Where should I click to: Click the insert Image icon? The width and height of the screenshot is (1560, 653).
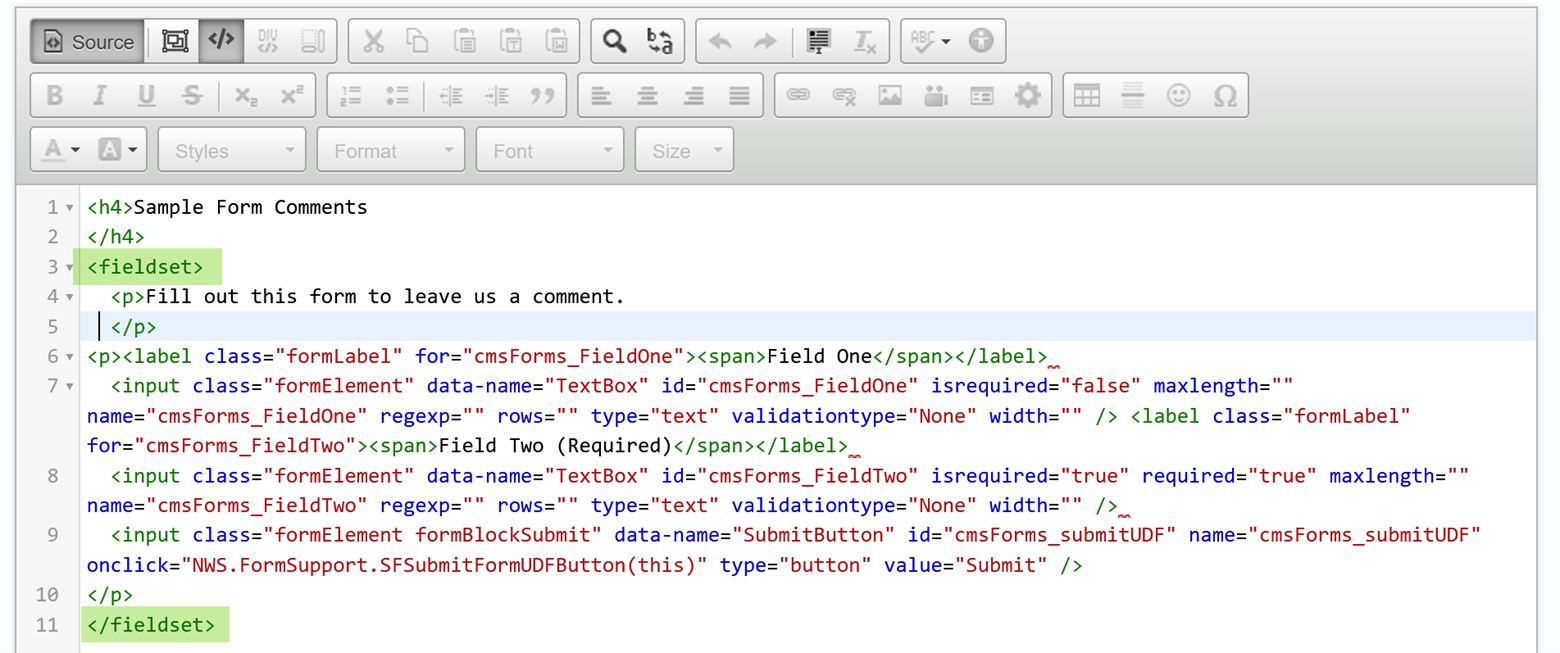890,96
